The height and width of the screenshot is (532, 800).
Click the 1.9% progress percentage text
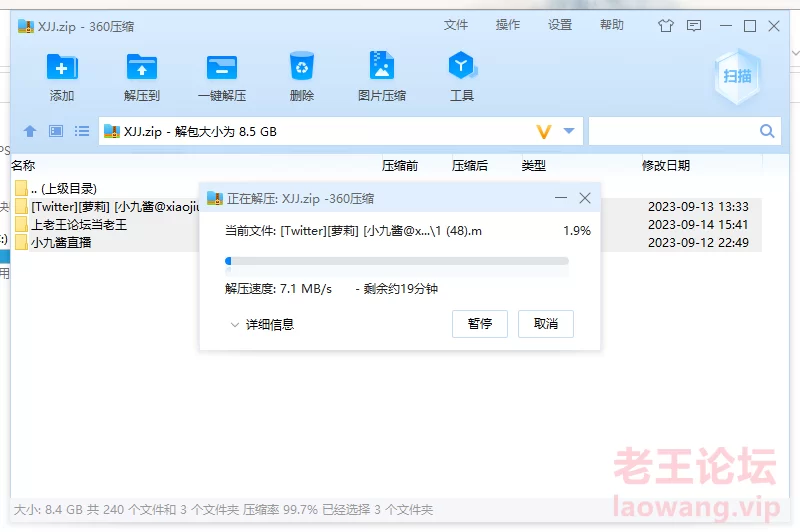point(577,231)
